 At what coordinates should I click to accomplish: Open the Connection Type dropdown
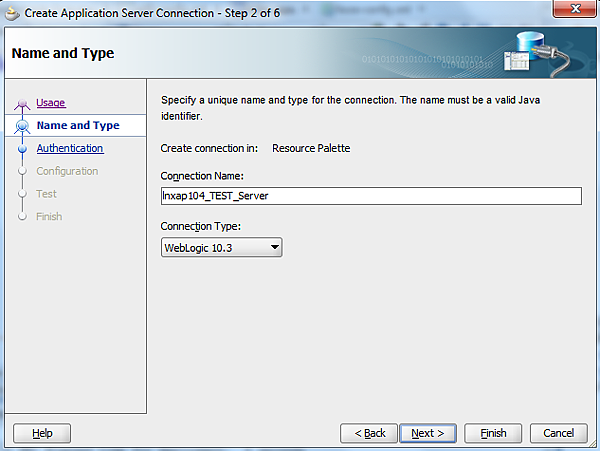[x=221, y=247]
